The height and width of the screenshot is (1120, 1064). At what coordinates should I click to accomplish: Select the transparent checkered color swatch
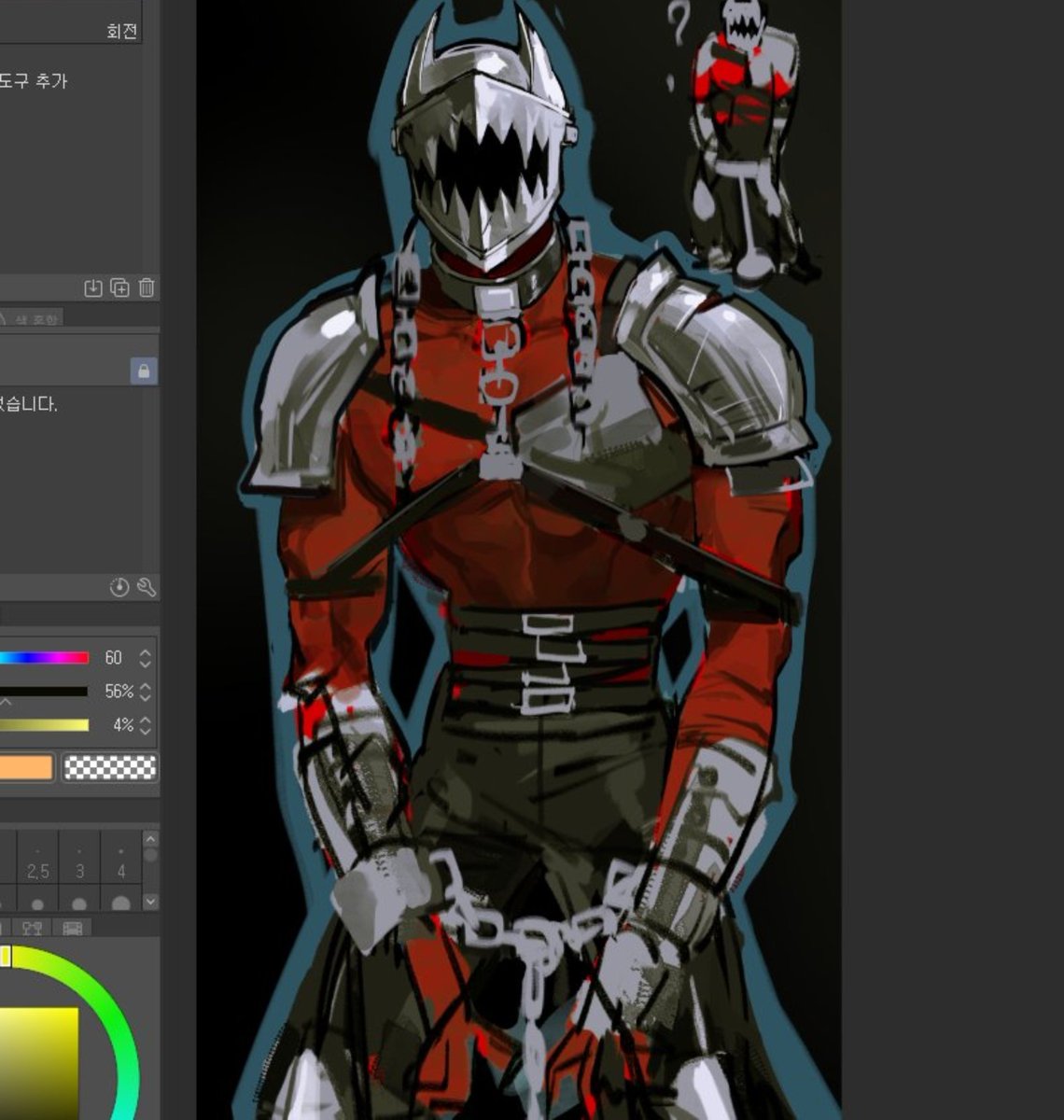tap(109, 767)
